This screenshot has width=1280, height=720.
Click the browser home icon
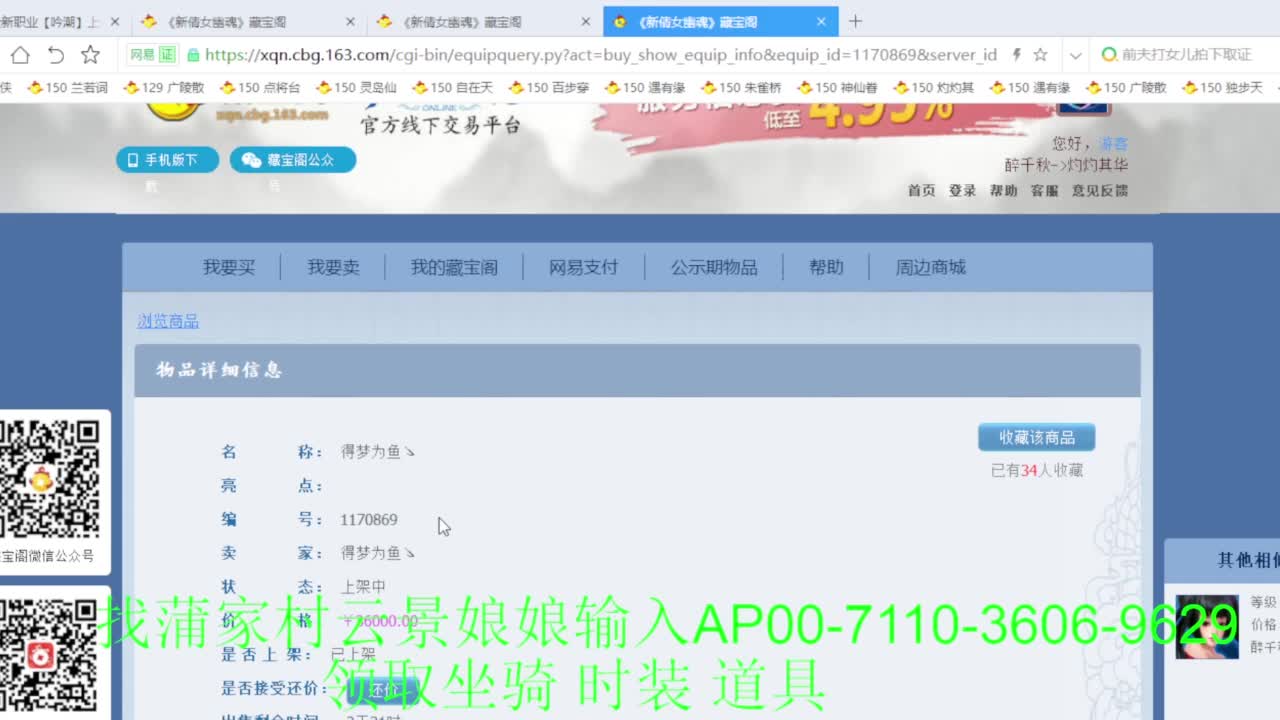click(20, 55)
